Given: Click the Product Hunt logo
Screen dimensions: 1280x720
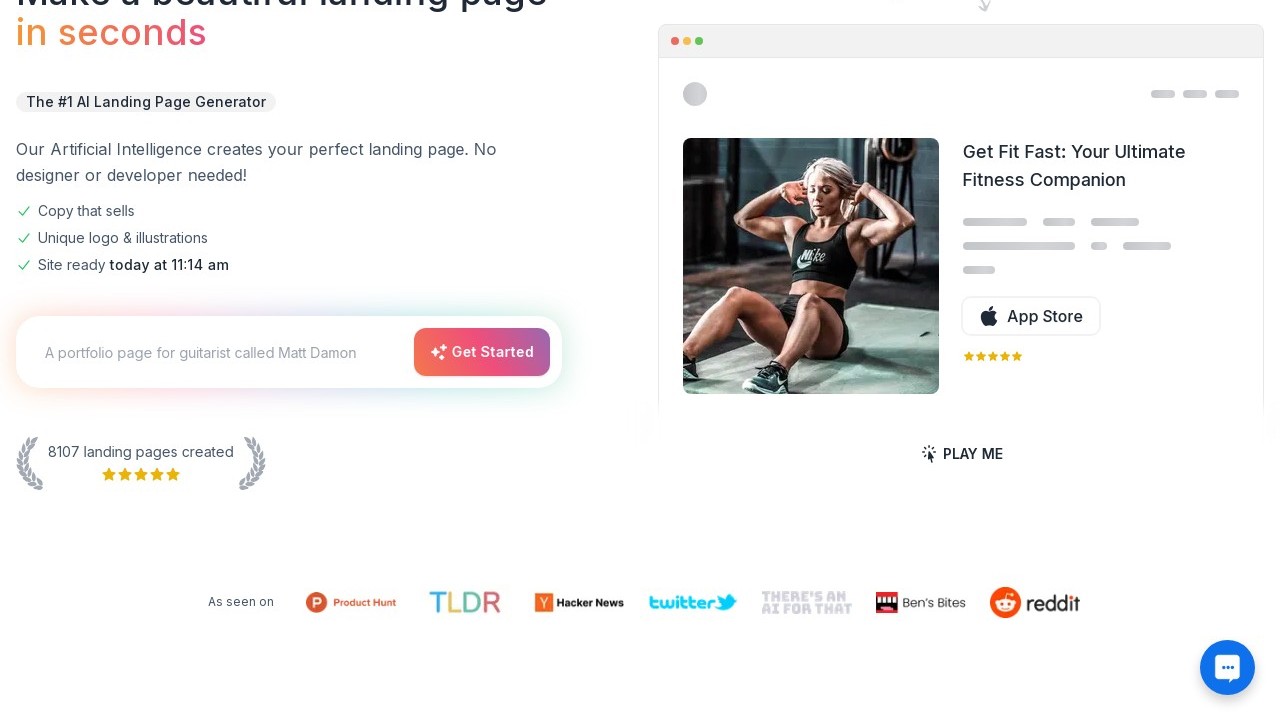Looking at the screenshot, I should click(351, 602).
